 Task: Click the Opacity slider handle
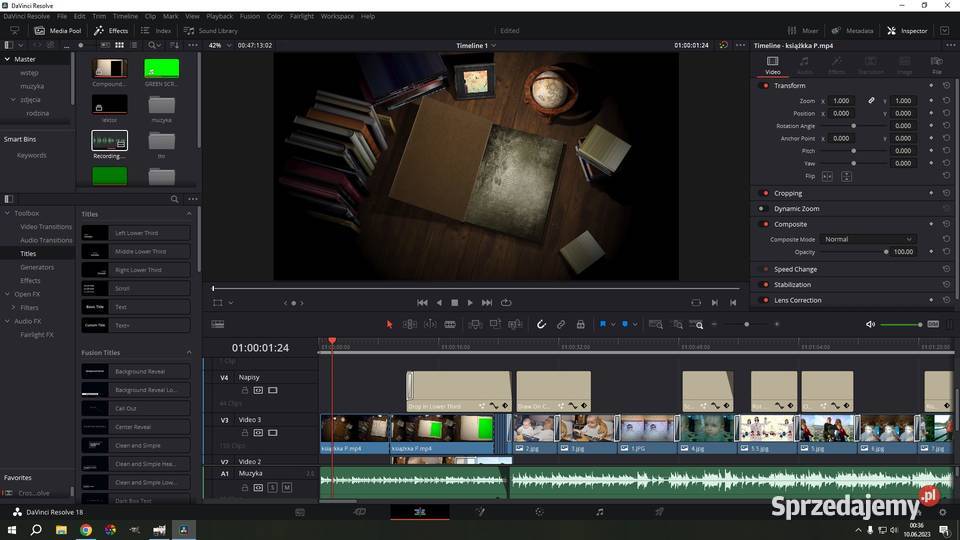pos(886,252)
